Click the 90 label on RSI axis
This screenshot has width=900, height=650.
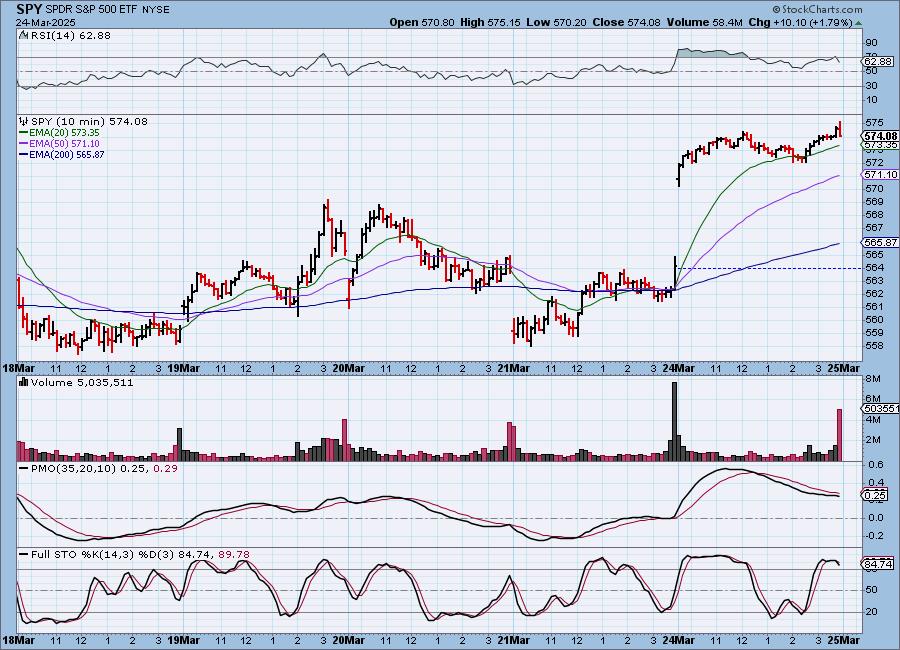871,42
